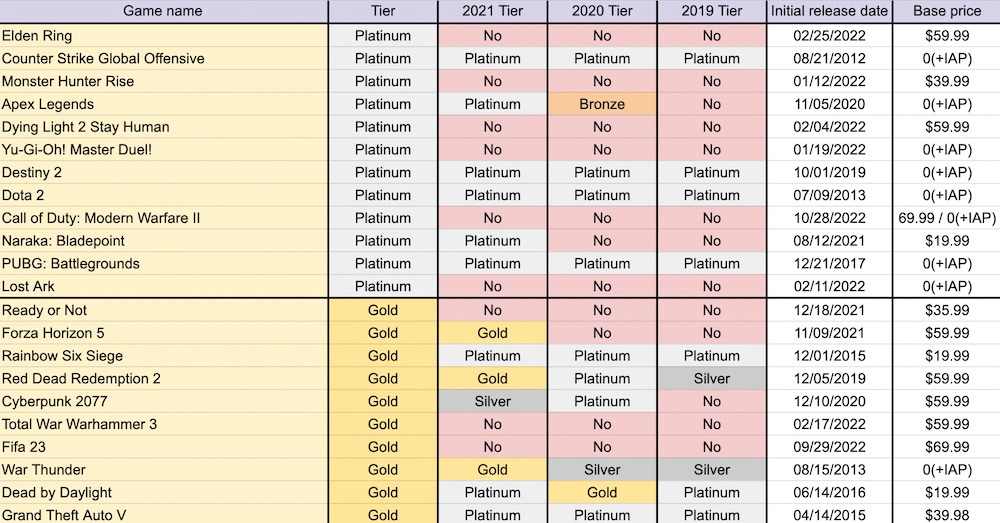Viewport: 1000px width, 523px height.
Task: Select Forza Horizon 5's Gold 2021 cell
Action: click(x=492, y=333)
